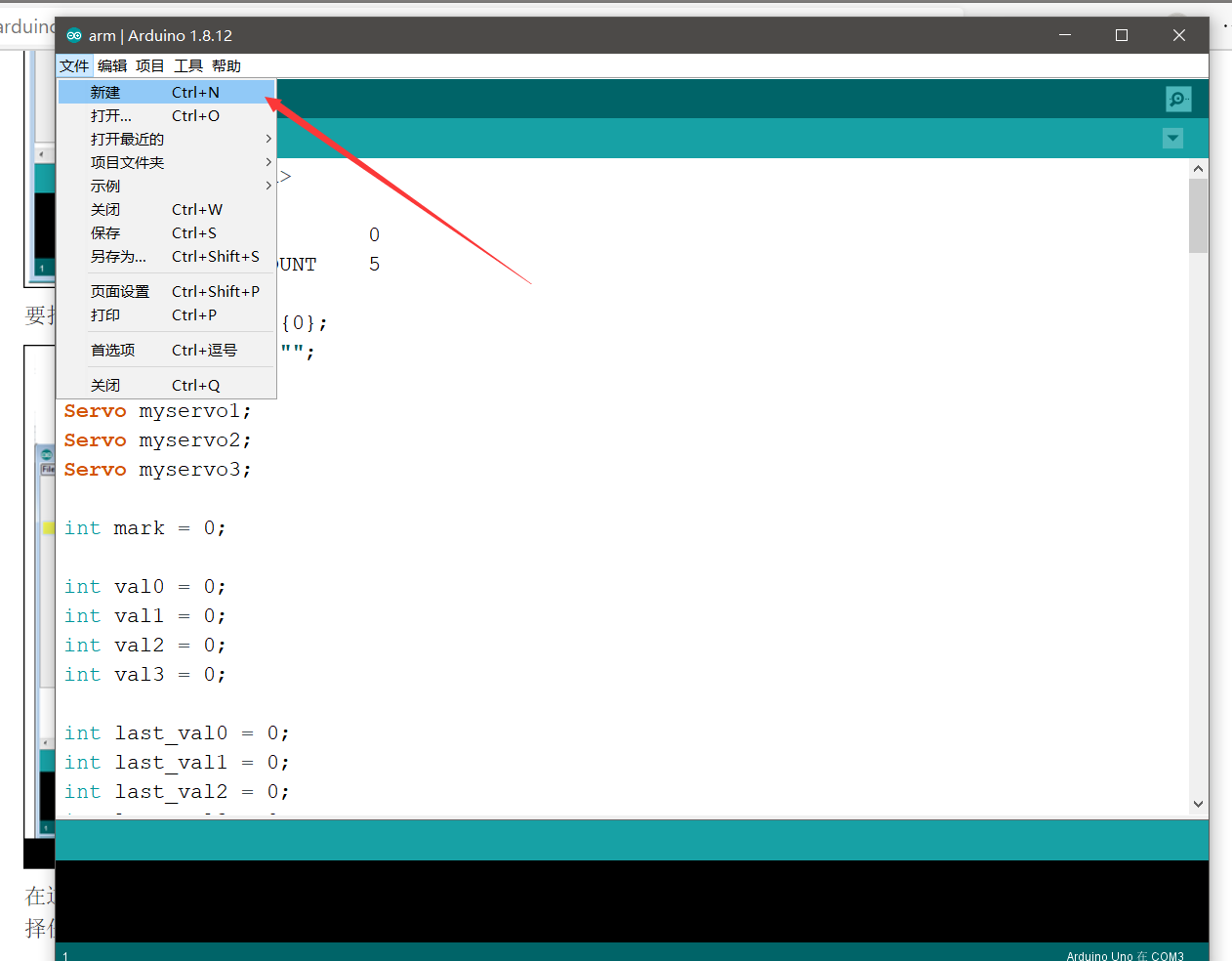Click the line 'Servo myservo3;'
The width and height of the screenshot is (1232, 961).
coord(158,470)
